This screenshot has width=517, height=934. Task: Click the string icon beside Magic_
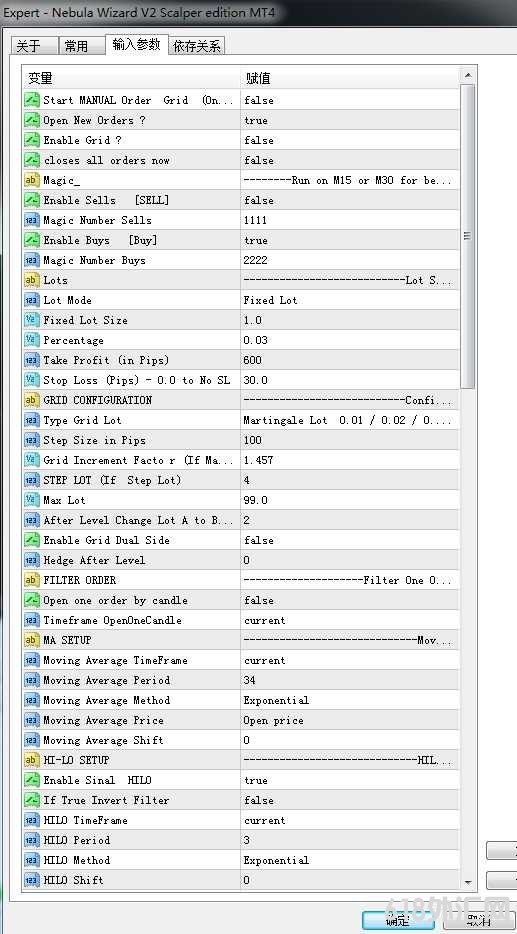pos(32,180)
